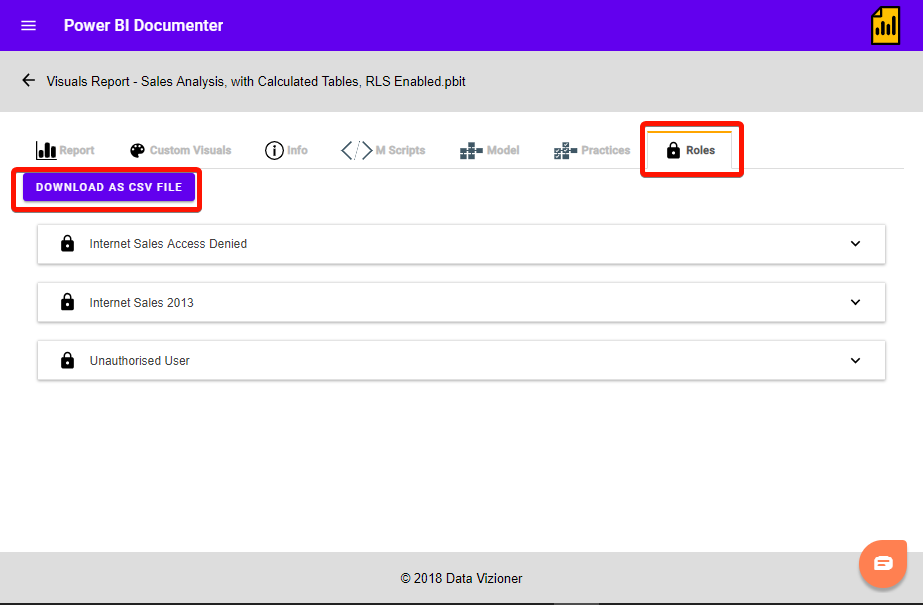Image resolution: width=923 pixels, height=605 pixels.
Task: Click Download As CSV File
Action: tap(108, 187)
